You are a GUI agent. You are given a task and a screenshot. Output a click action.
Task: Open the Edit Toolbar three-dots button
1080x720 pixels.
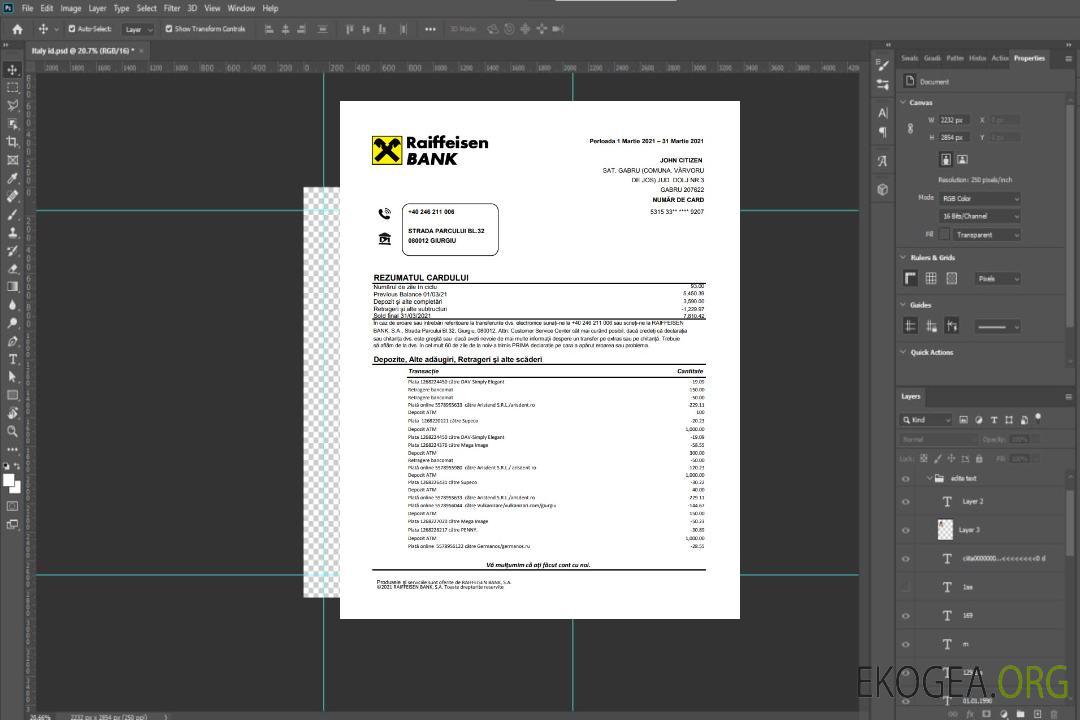click(x=12, y=449)
